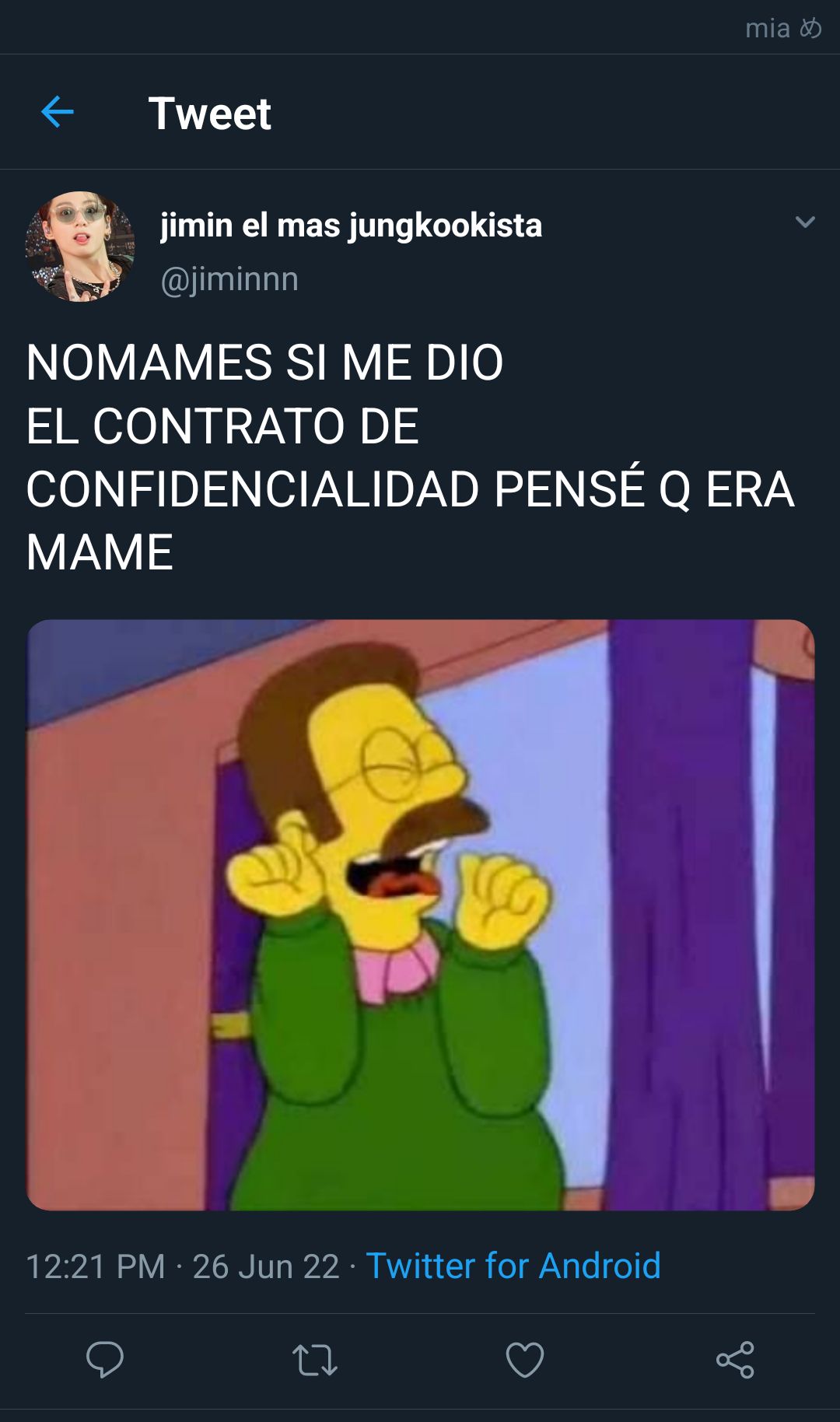Screen dimensions: 840x1422
Task: Tap the @jiminnn handle
Action: click(229, 279)
